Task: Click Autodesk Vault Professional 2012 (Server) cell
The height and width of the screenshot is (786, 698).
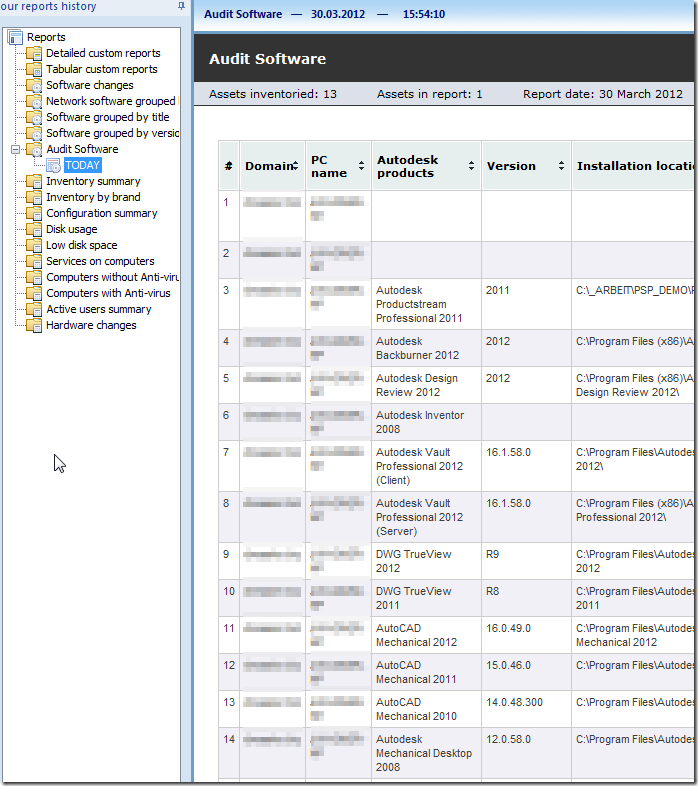Action: point(426,517)
